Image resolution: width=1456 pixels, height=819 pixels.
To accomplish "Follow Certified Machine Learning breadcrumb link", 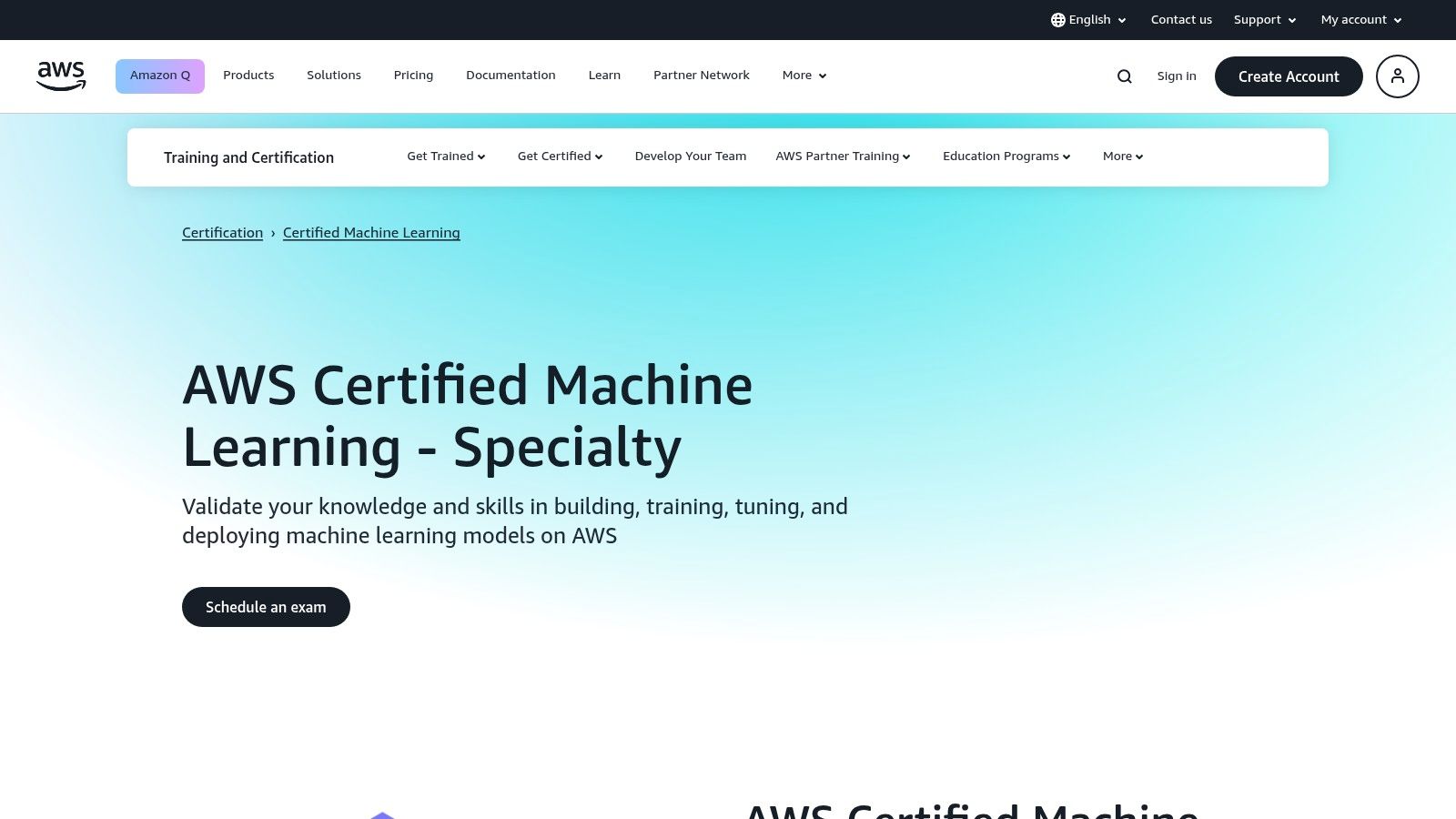I will tap(371, 233).
